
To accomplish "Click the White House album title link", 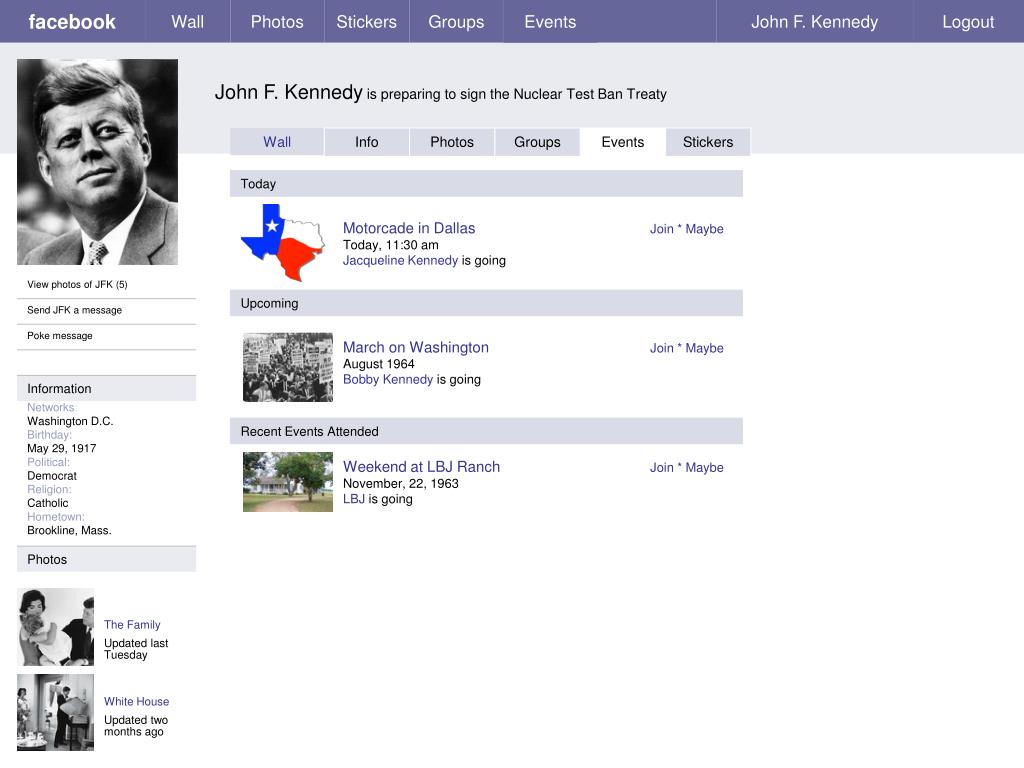I will click(136, 701).
